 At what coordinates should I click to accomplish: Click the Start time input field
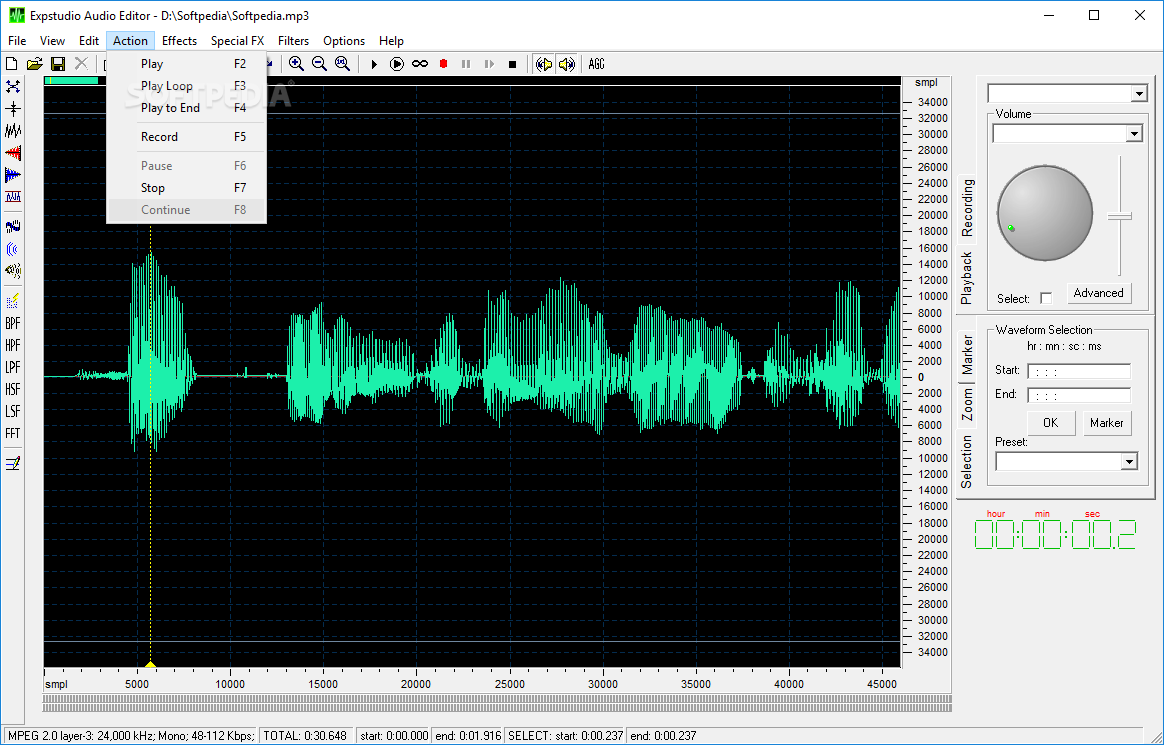point(1079,371)
